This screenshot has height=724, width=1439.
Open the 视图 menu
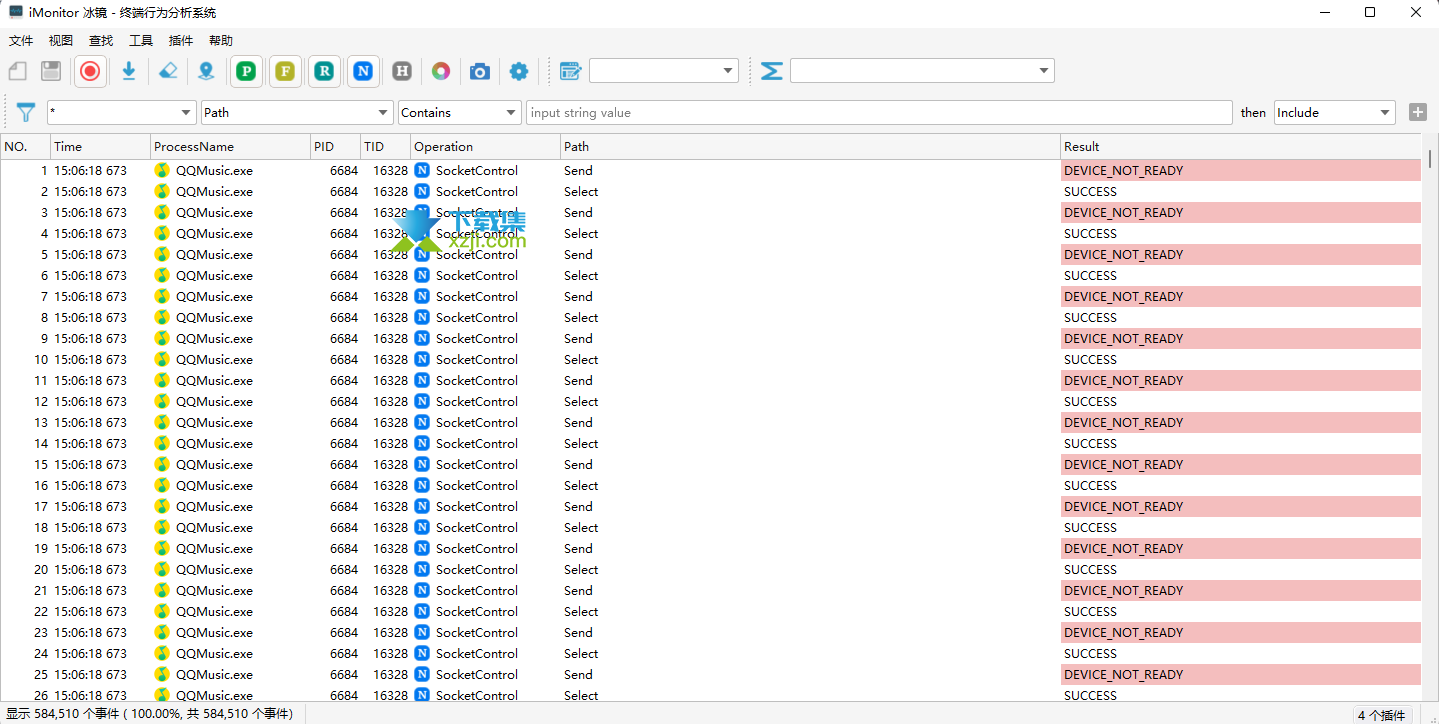point(61,41)
